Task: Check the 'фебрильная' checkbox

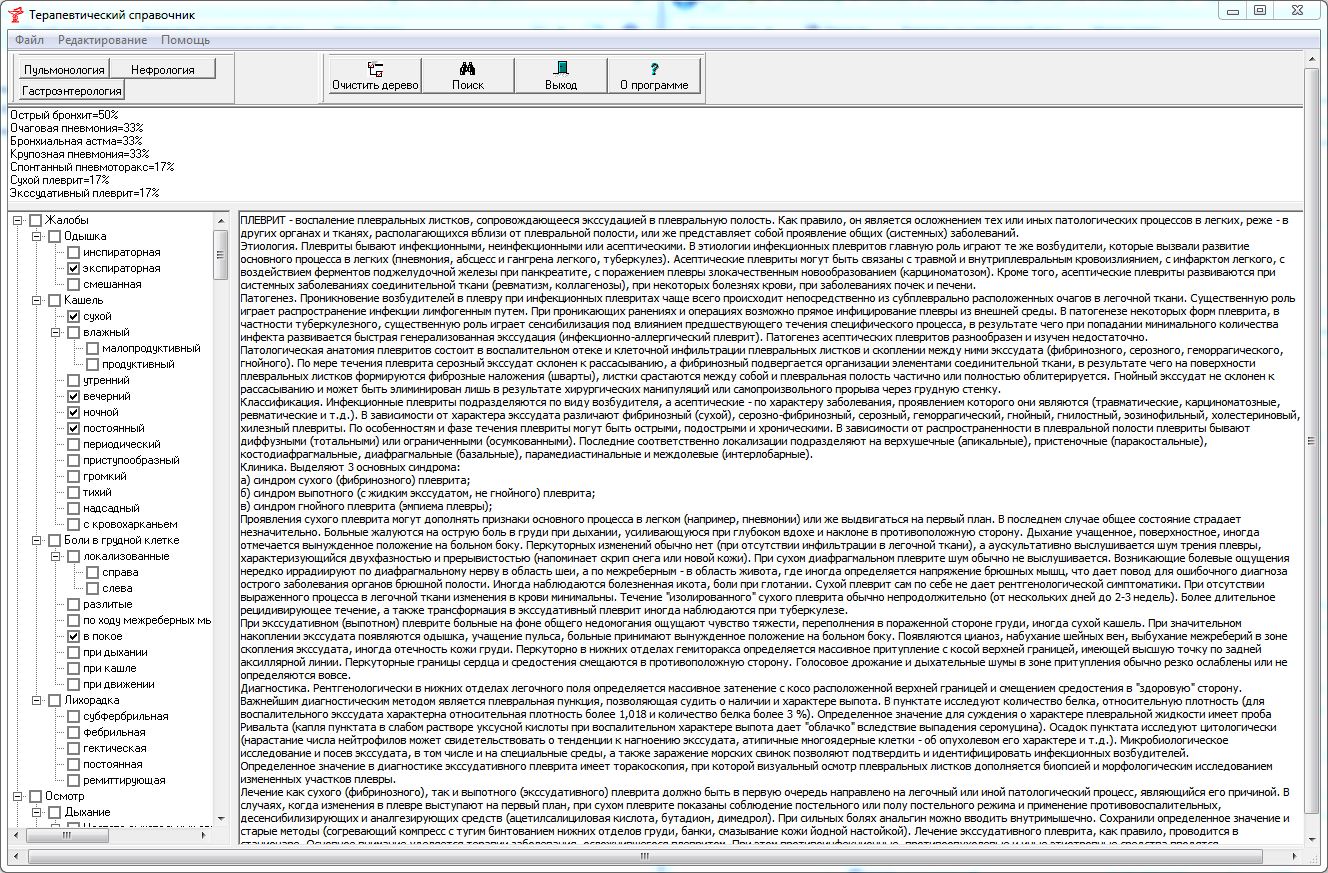Action: pyautogui.click(x=73, y=732)
